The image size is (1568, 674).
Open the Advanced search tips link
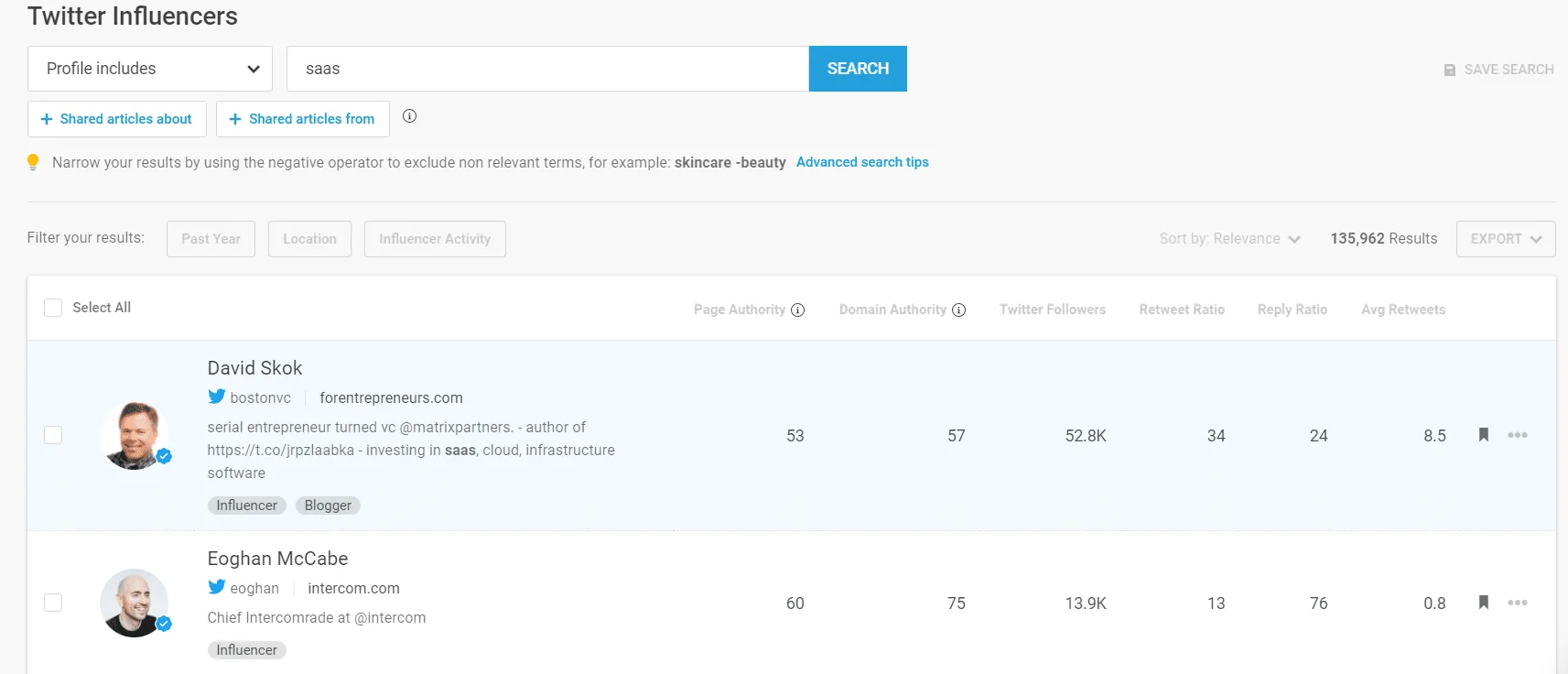(862, 162)
